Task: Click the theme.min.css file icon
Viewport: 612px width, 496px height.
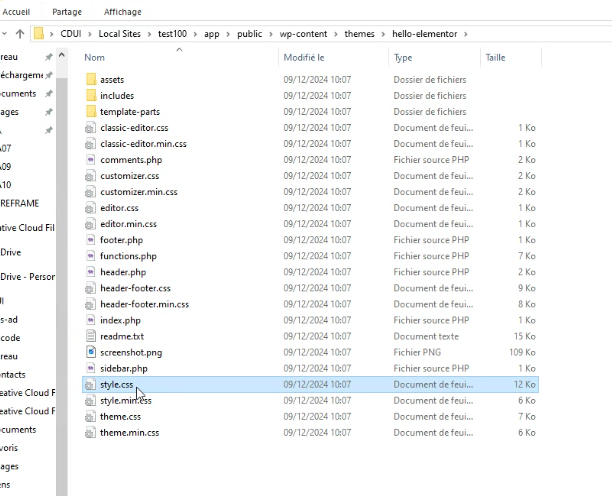Action: 91,432
